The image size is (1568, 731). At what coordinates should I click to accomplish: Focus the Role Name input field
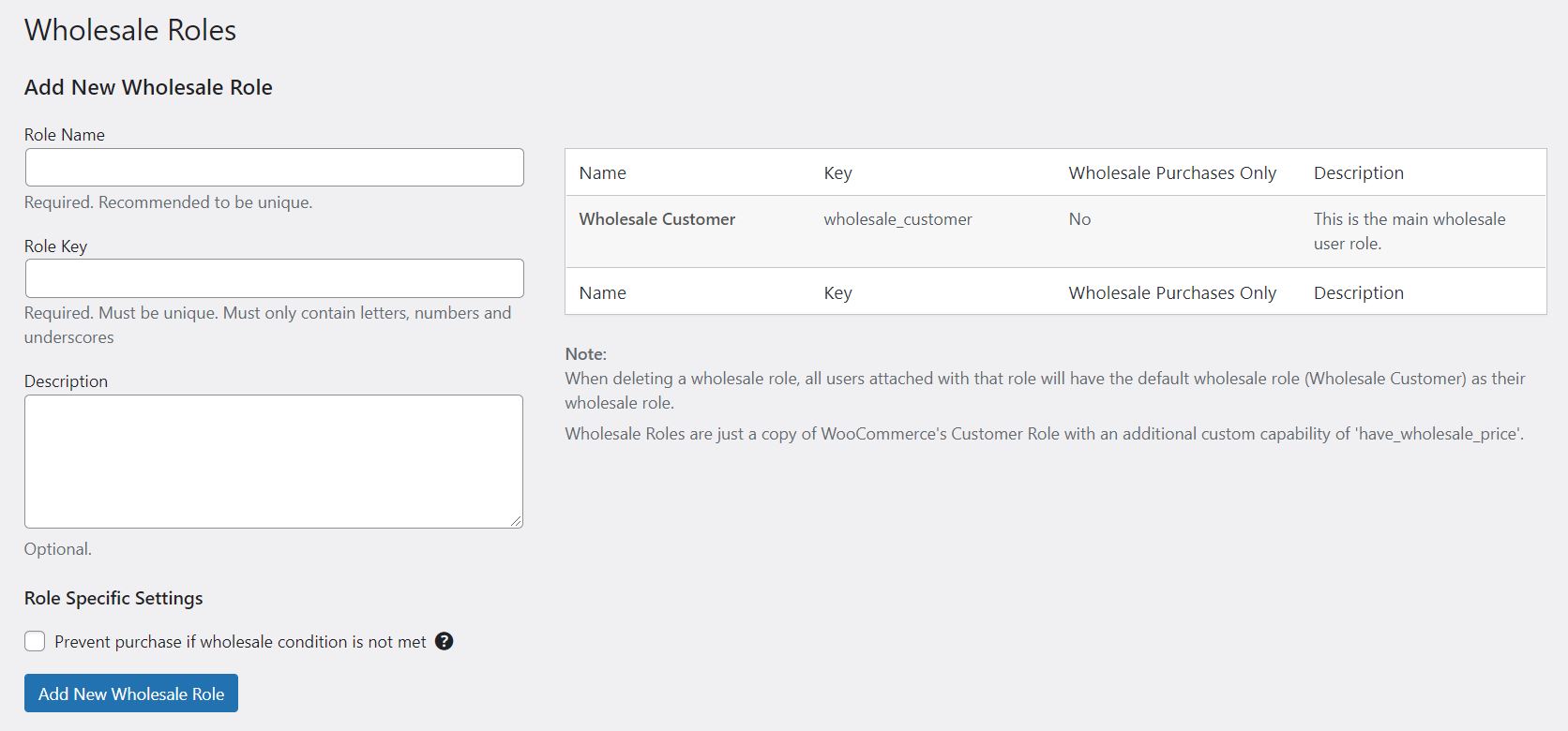pos(274,167)
